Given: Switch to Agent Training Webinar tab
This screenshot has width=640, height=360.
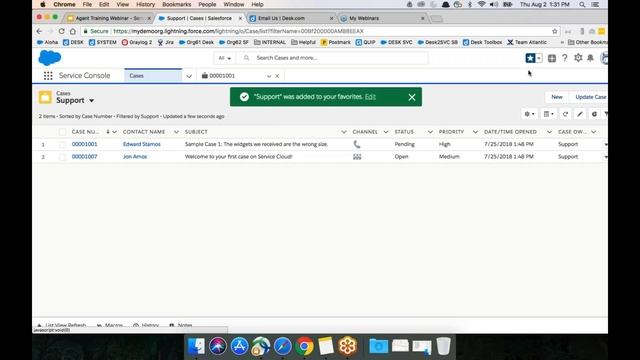Looking at the screenshot, I should pyautogui.click(x=109, y=18).
